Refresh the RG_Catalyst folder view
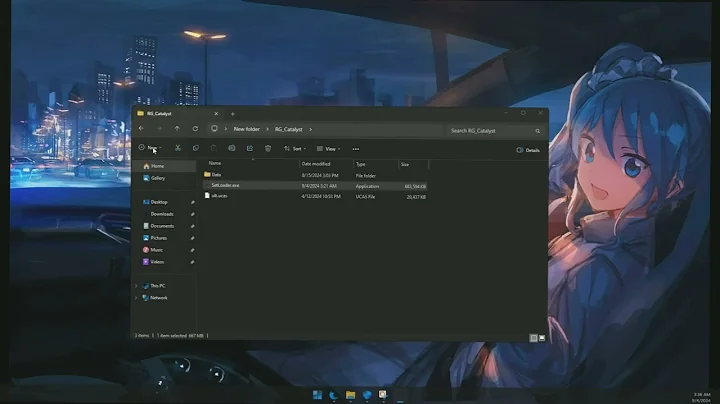This screenshot has height=404, width=720. point(195,129)
